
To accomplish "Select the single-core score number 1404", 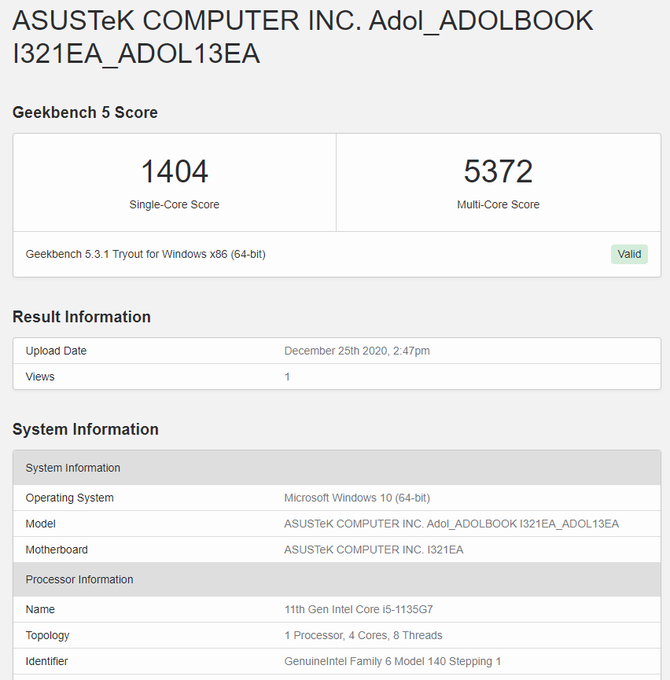I will [x=174, y=171].
